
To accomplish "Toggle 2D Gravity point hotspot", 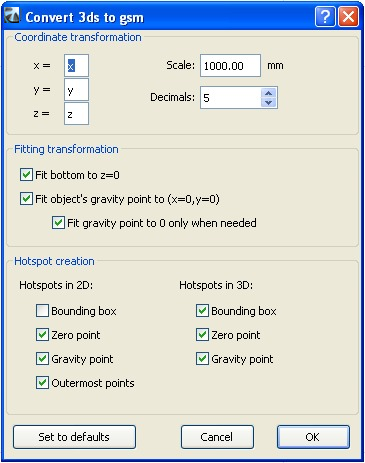I will coord(42,359).
